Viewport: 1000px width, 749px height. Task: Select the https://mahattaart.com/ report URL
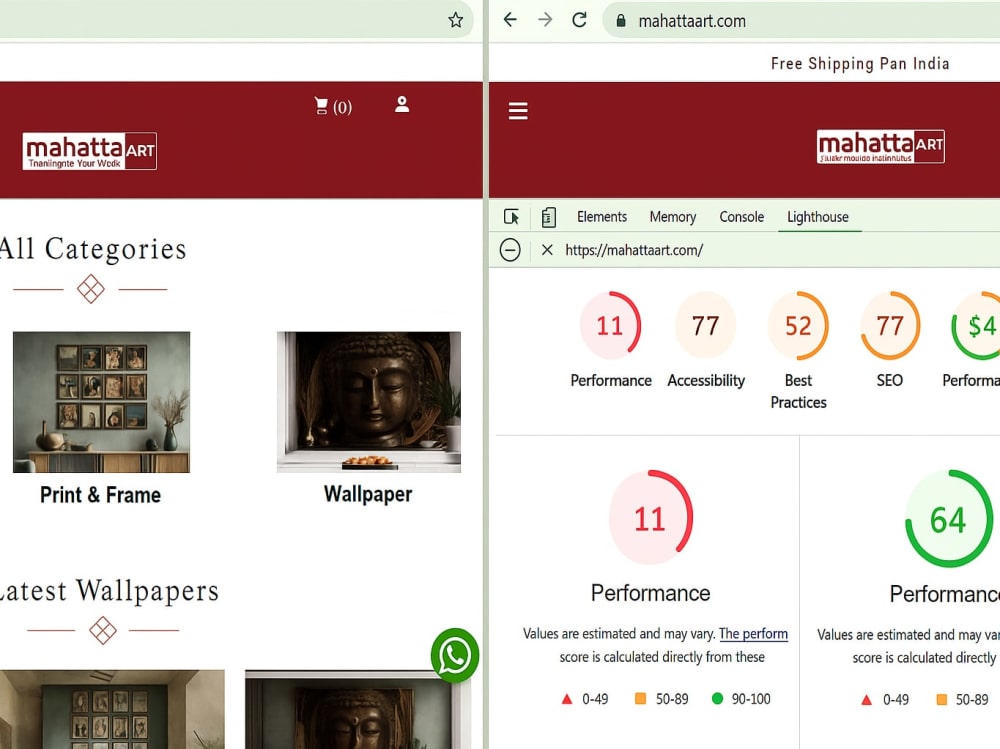(634, 250)
